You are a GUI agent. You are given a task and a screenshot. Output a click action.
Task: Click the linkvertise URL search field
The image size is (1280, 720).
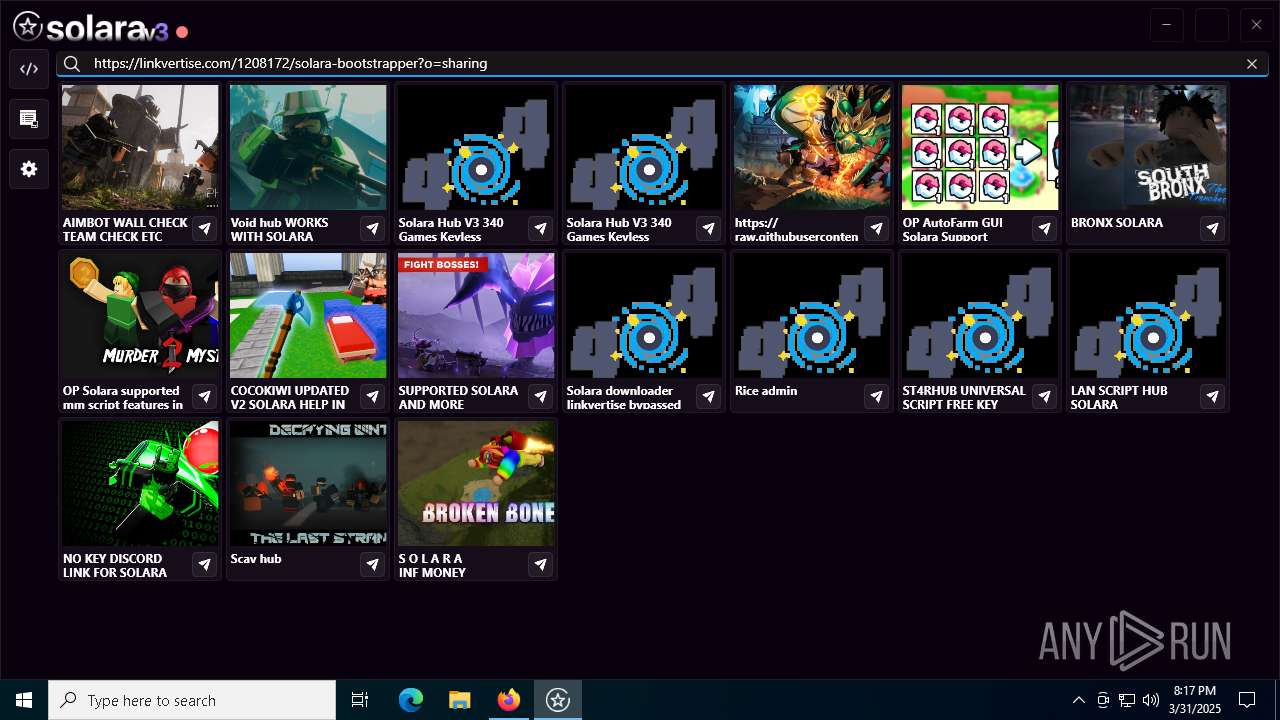point(662,64)
